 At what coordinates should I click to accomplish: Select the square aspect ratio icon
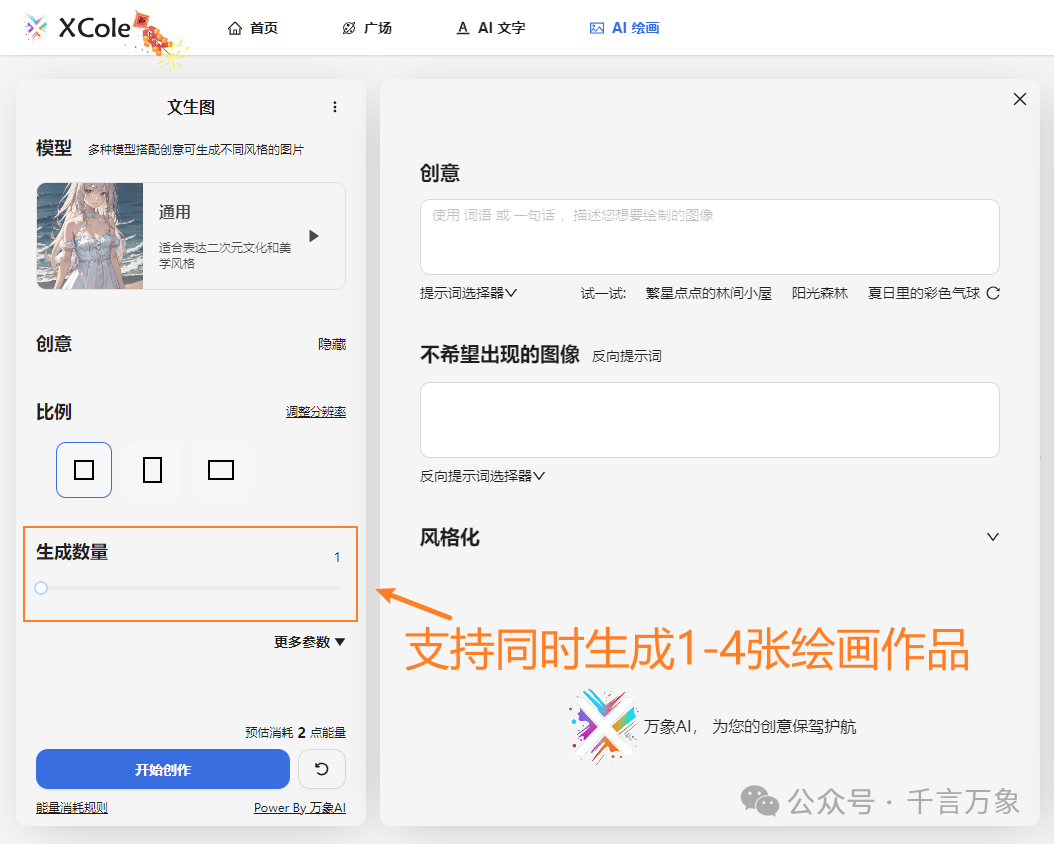[x=84, y=470]
